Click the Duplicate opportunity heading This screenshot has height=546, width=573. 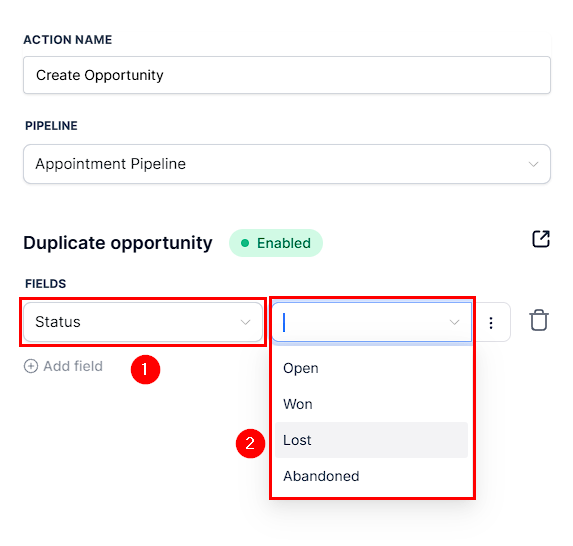point(118,243)
